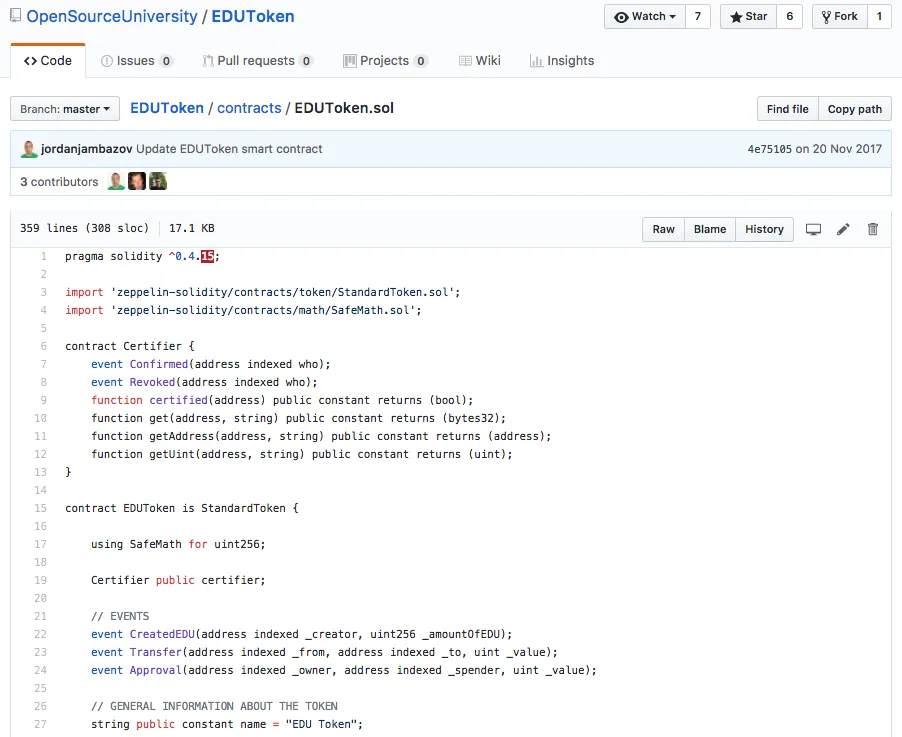The image size is (902, 737).
Task: Expand the Branch: master dropdown
Action: click(65, 109)
